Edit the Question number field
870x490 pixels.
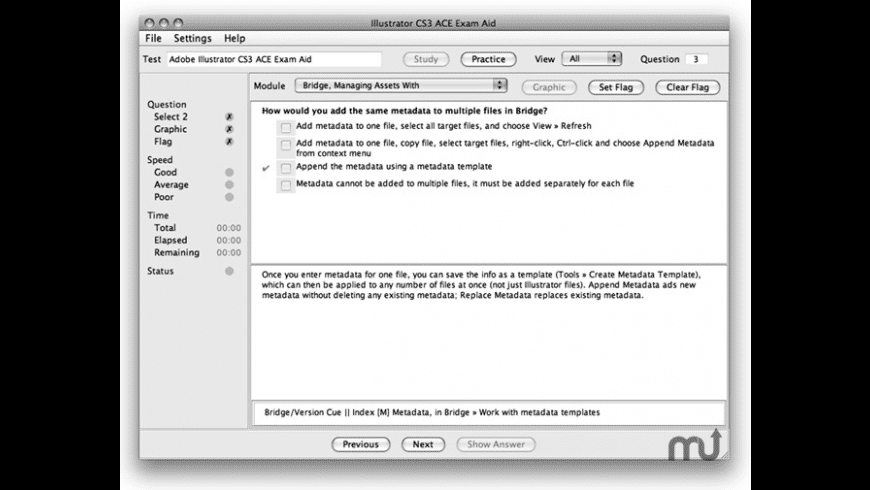pos(696,59)
